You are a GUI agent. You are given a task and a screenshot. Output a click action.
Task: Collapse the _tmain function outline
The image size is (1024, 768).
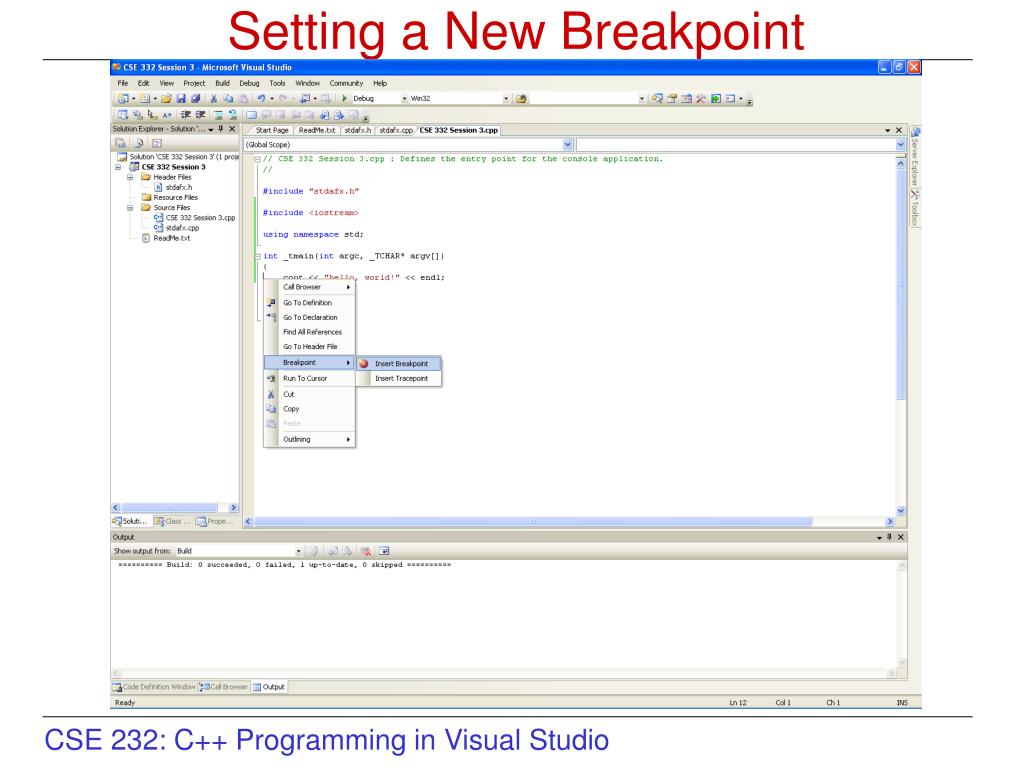tap(257, 257)
